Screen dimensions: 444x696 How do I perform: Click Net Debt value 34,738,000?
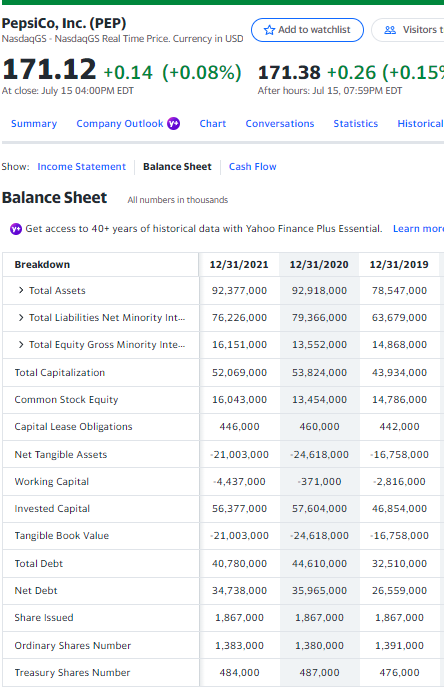point(239,591)
